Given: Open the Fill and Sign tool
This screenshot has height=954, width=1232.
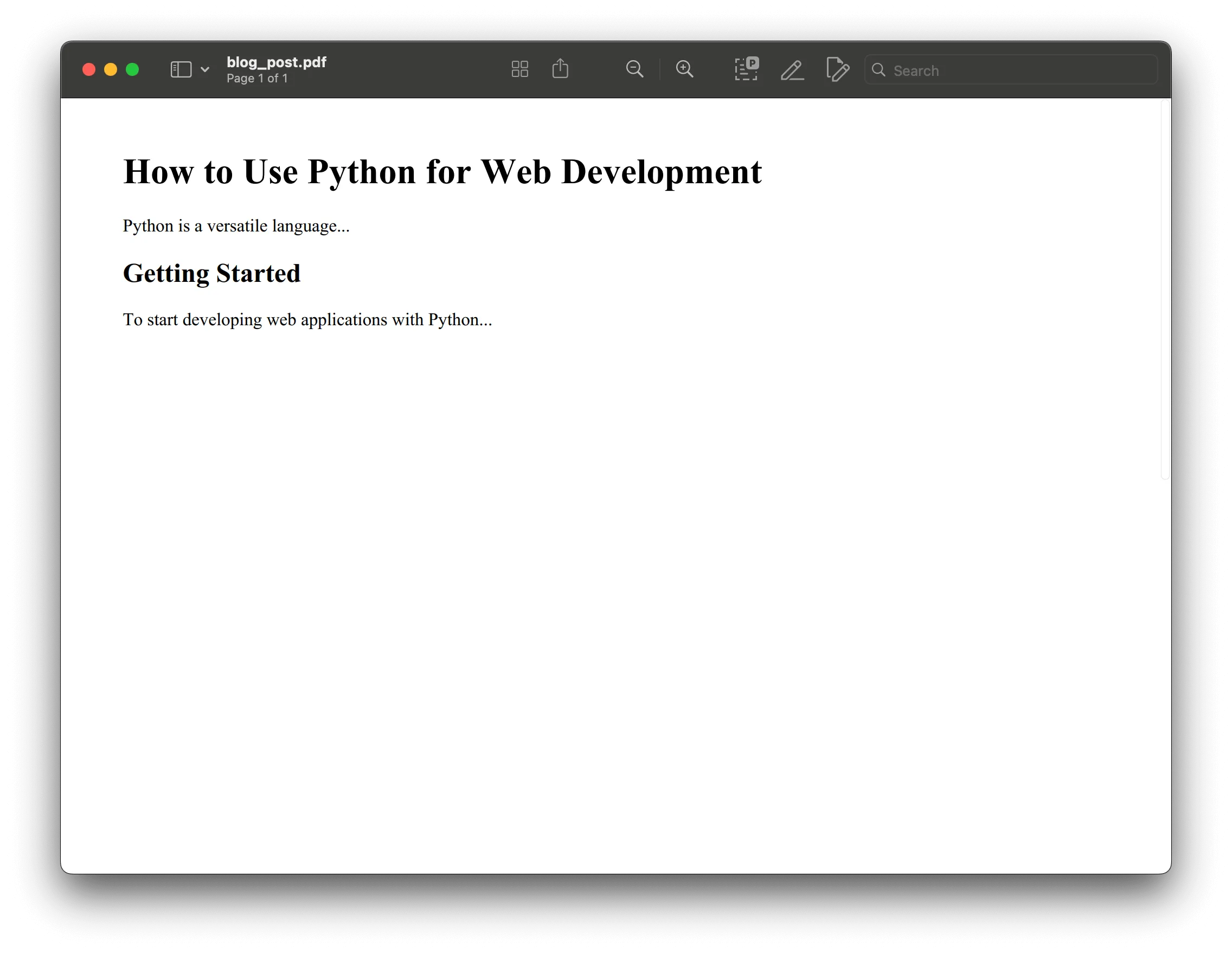Looking at the screenshot, I should (x=838, y=70).
